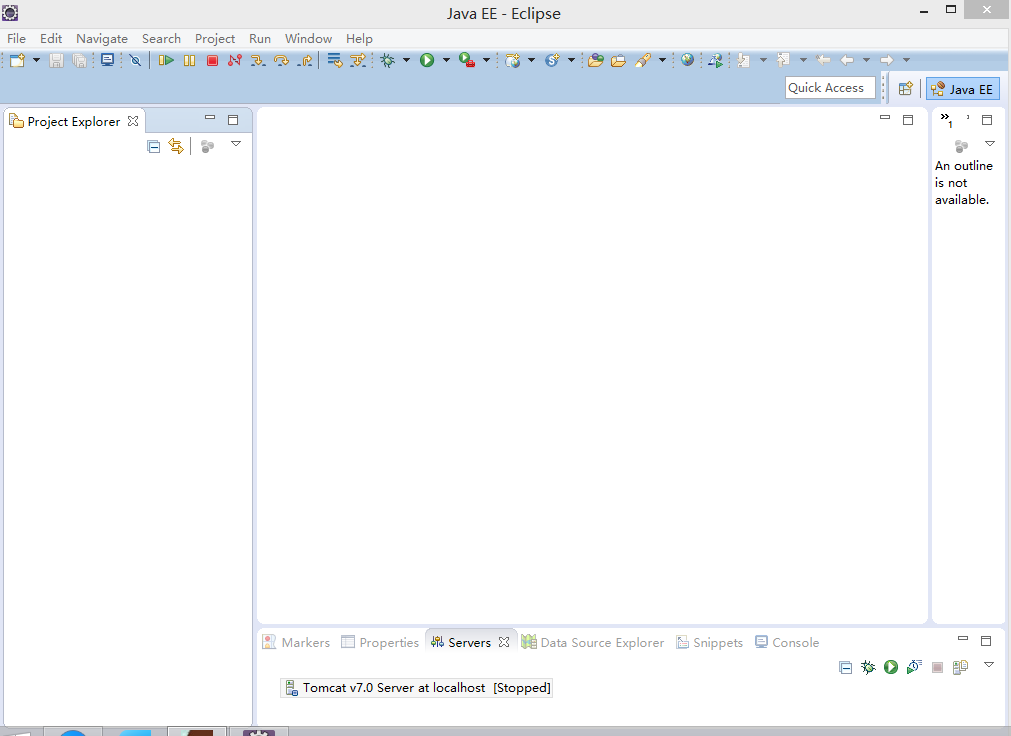This screenshot has height=736, width=1011.
Task: Open Project Explorer View Menu triangle
Action: (x=236, y=144)
